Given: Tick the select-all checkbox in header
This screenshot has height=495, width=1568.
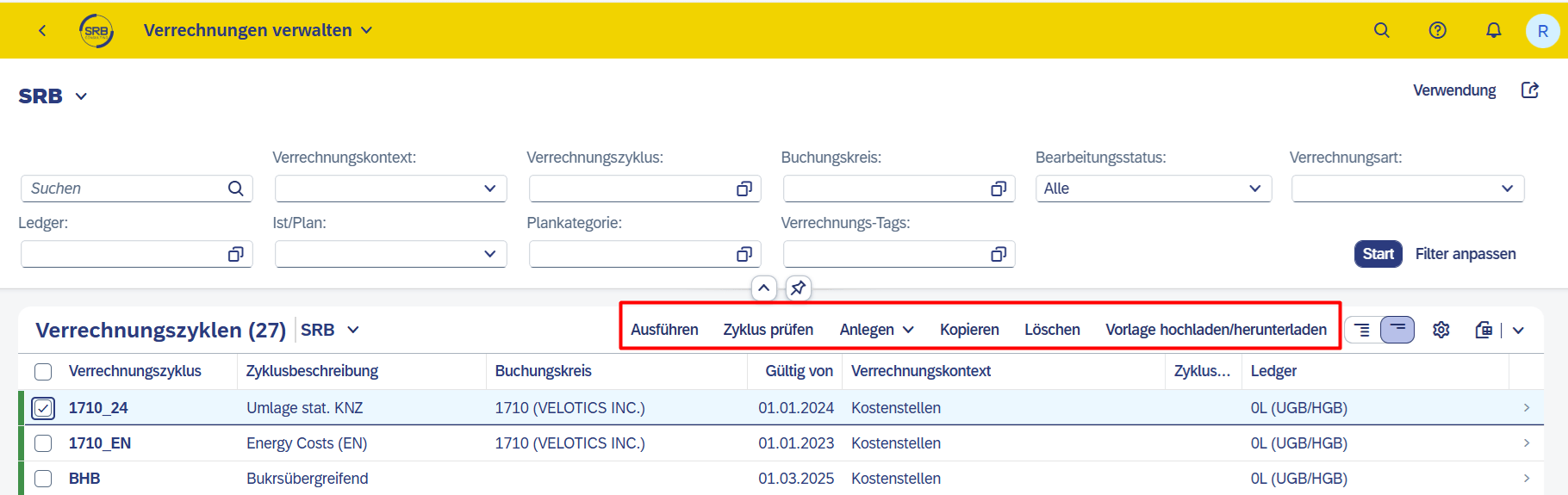Looking at the screenshot, I should [43, 372].
